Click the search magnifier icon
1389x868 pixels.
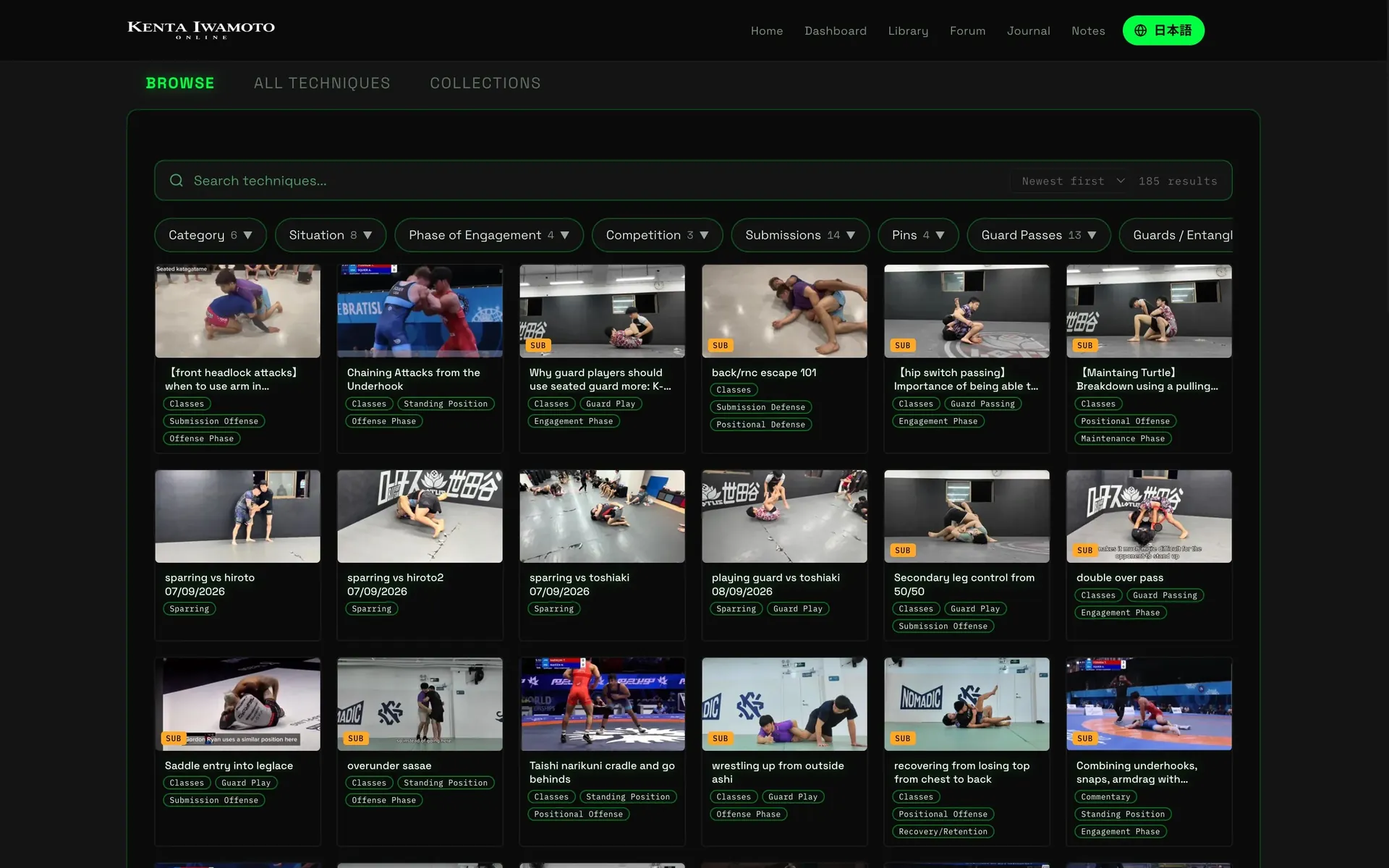point(176,180)
